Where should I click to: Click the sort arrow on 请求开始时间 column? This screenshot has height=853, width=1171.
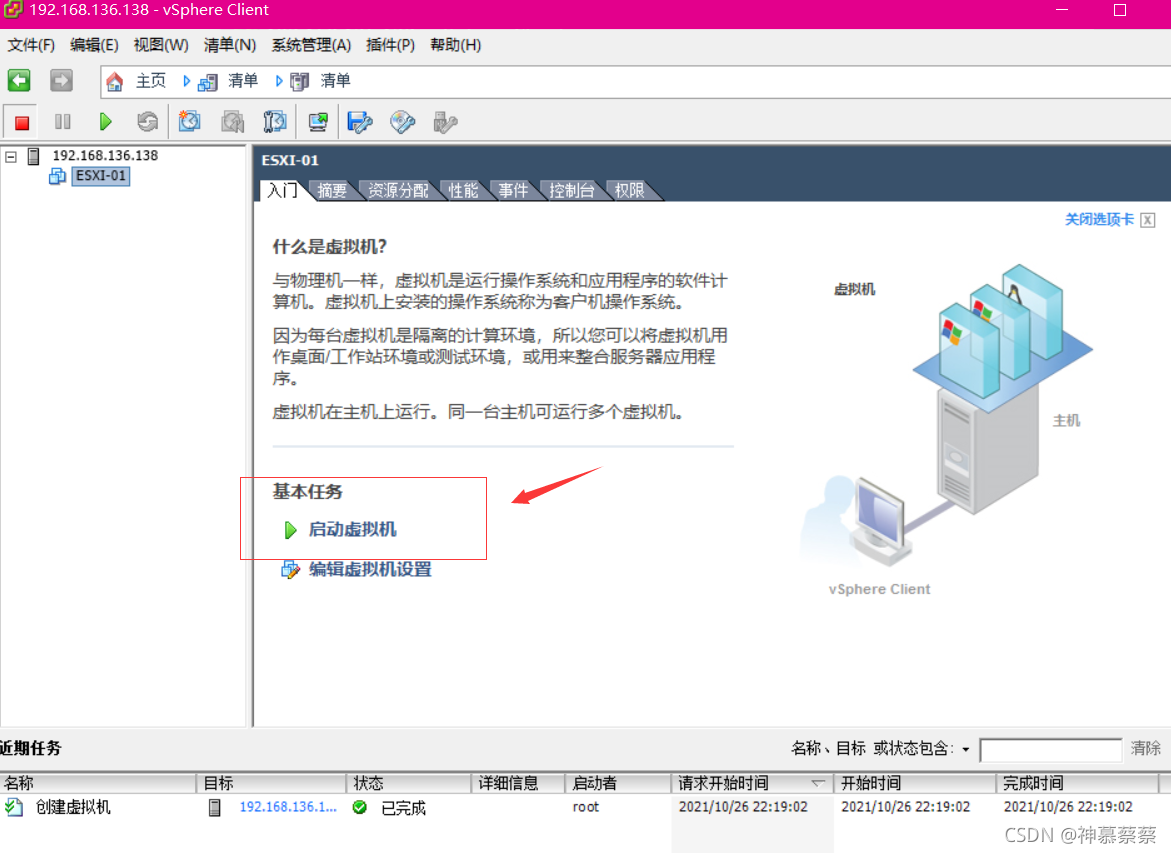point(818,784)
